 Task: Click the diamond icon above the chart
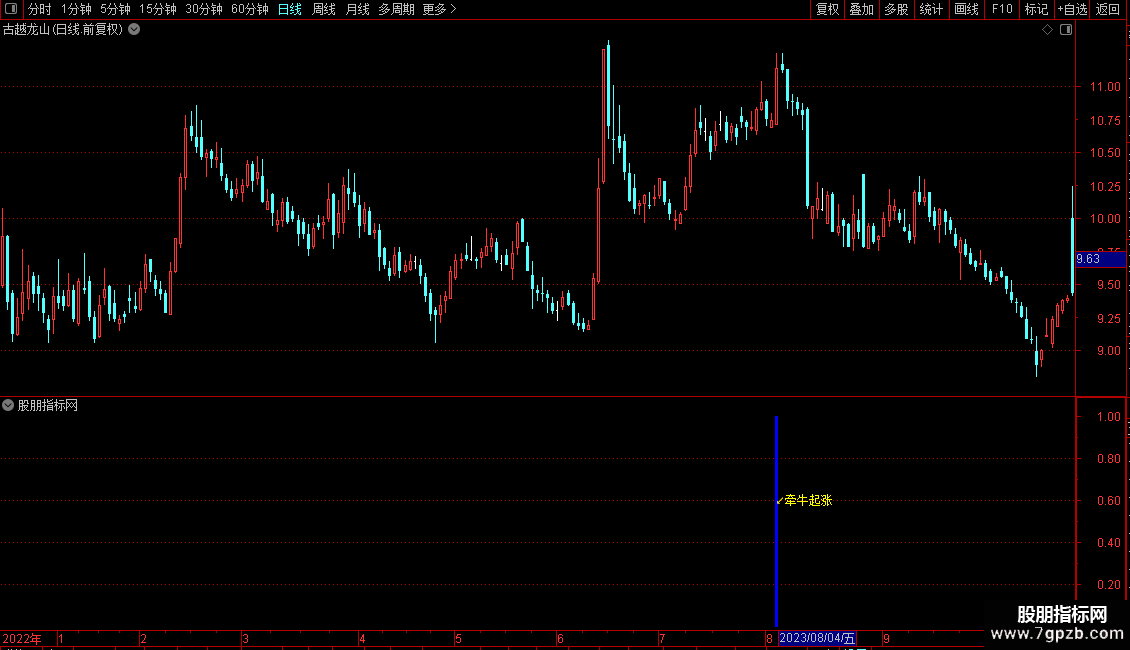pyautogui.click(x=1048, y=30)
